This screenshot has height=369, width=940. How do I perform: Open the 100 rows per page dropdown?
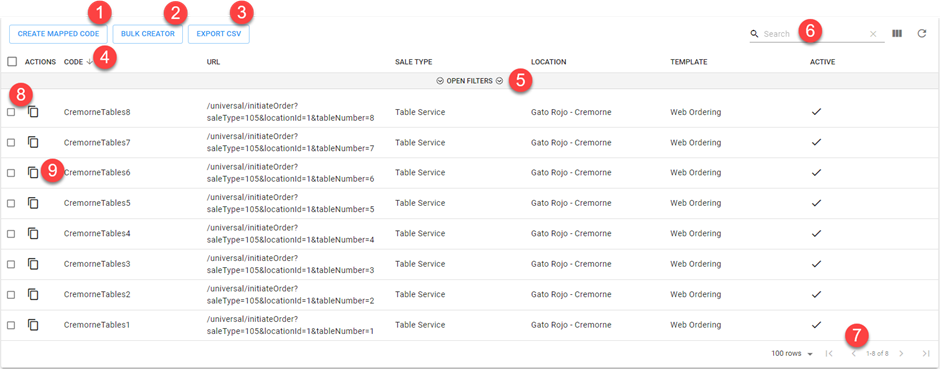(x=791, y=353)
